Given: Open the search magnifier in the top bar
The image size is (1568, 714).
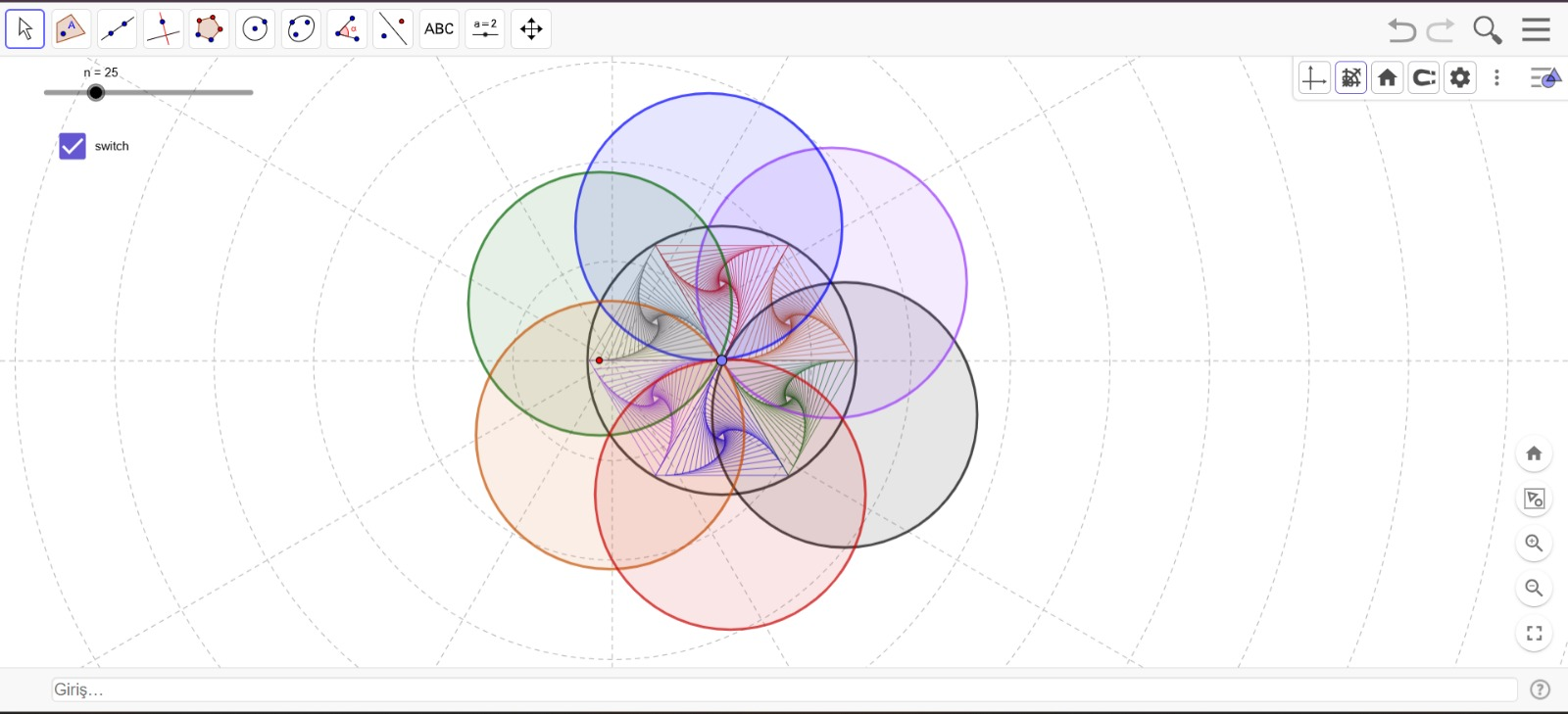Looking at the screenshot, I should (x=1488, y=30).
